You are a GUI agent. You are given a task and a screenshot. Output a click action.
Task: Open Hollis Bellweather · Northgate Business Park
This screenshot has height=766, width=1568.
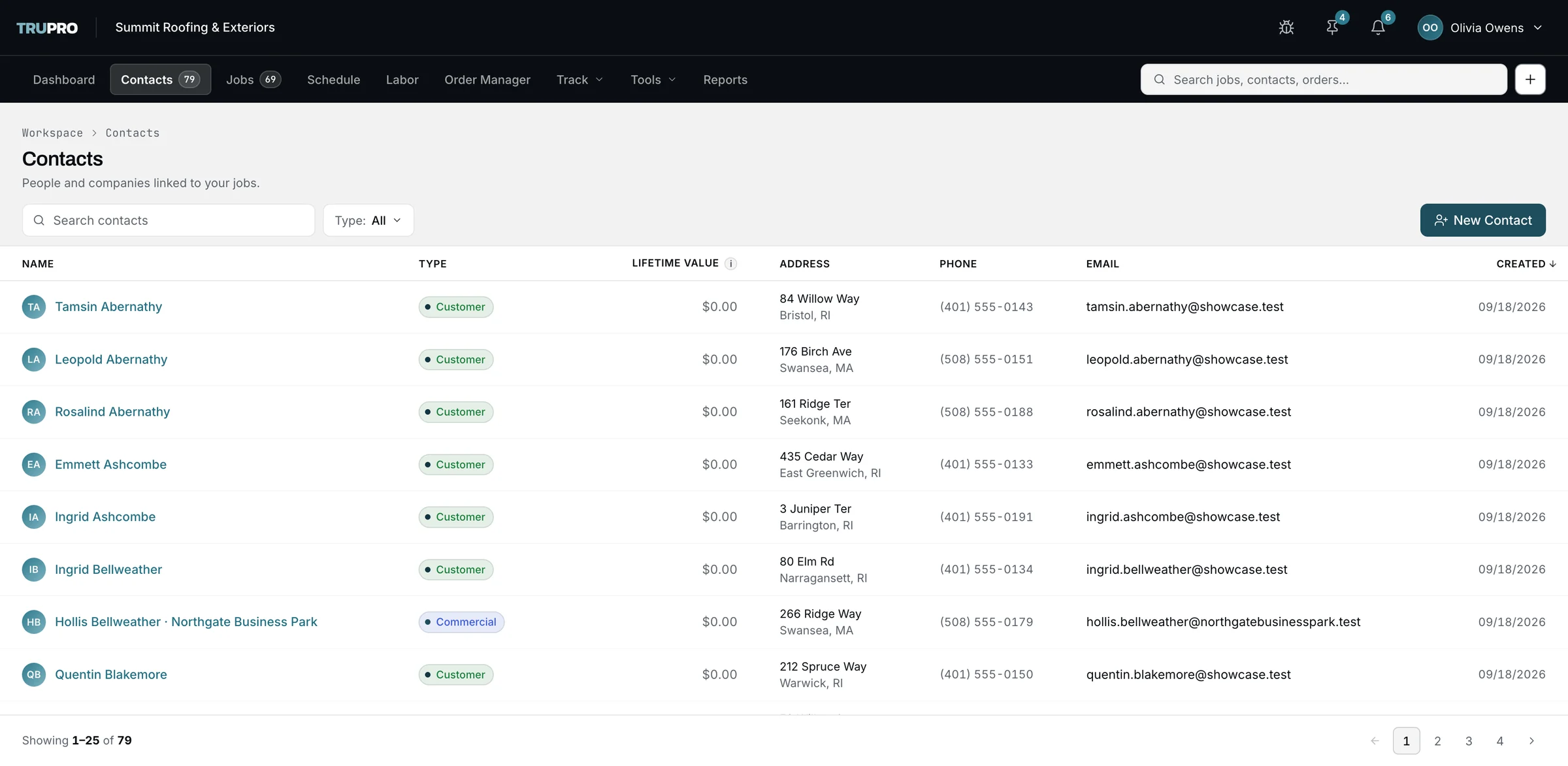pos(186,622)
